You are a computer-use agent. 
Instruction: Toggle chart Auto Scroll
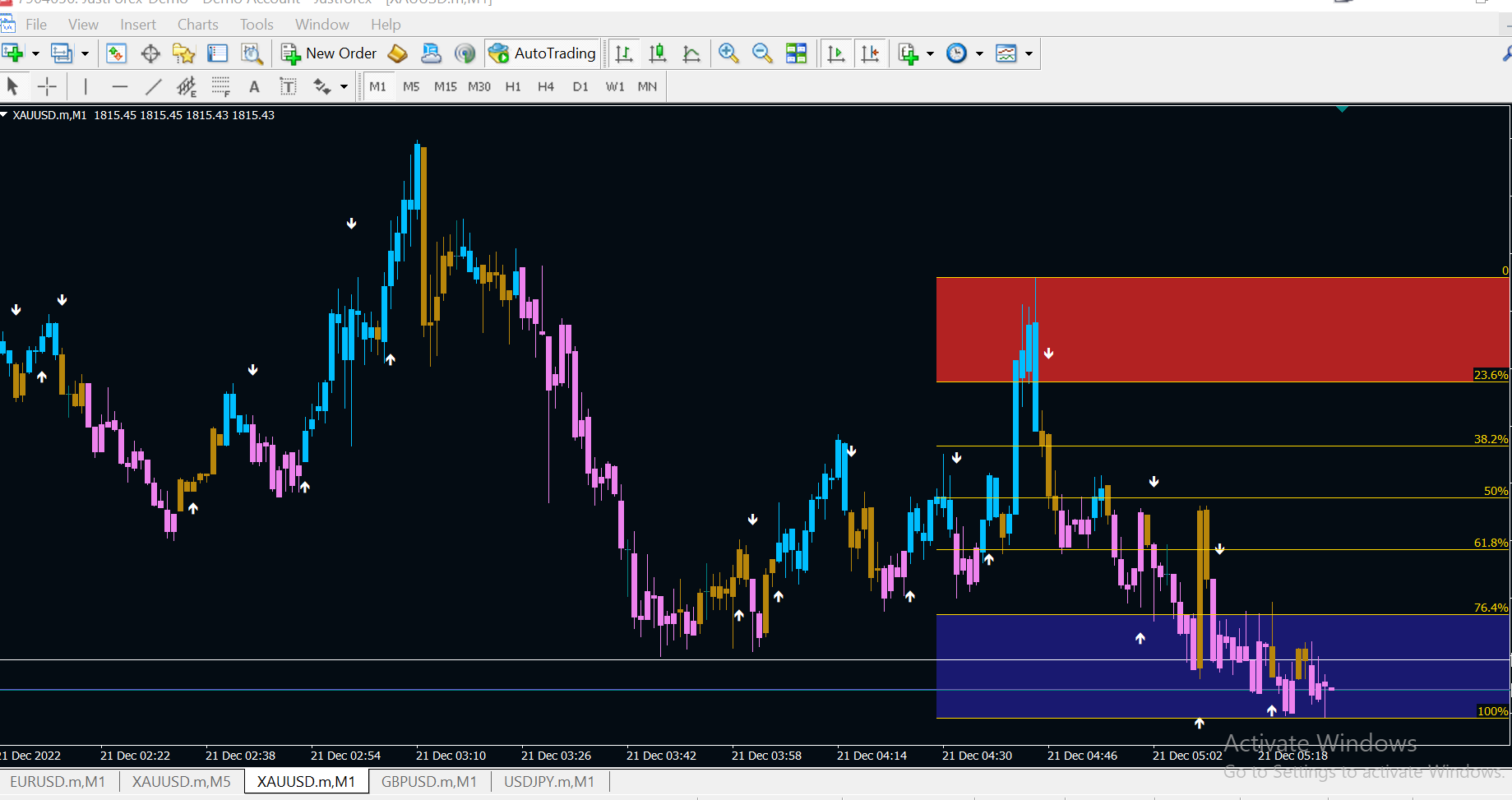836,54
